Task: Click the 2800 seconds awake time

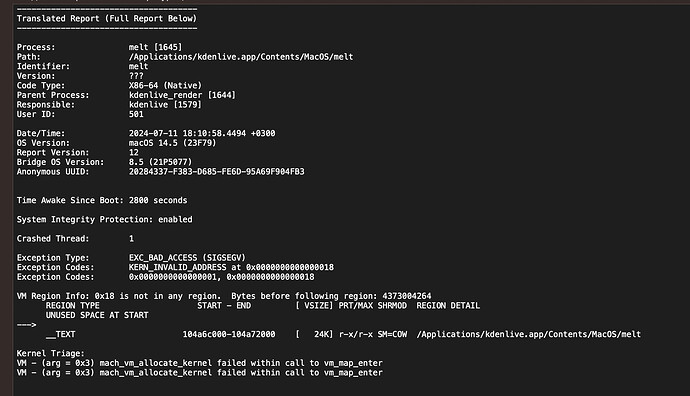Action: tap(158, 200)
